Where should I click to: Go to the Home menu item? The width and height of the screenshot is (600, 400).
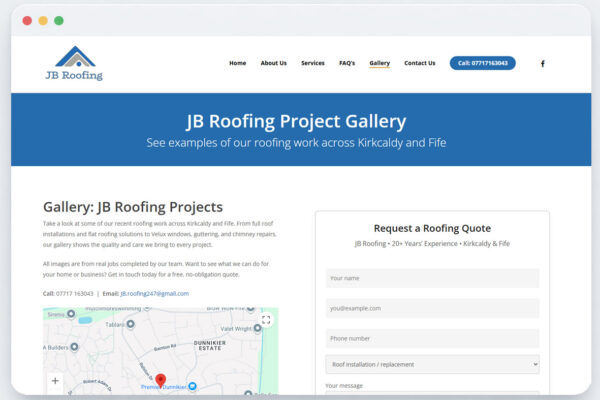click(237, 63)
